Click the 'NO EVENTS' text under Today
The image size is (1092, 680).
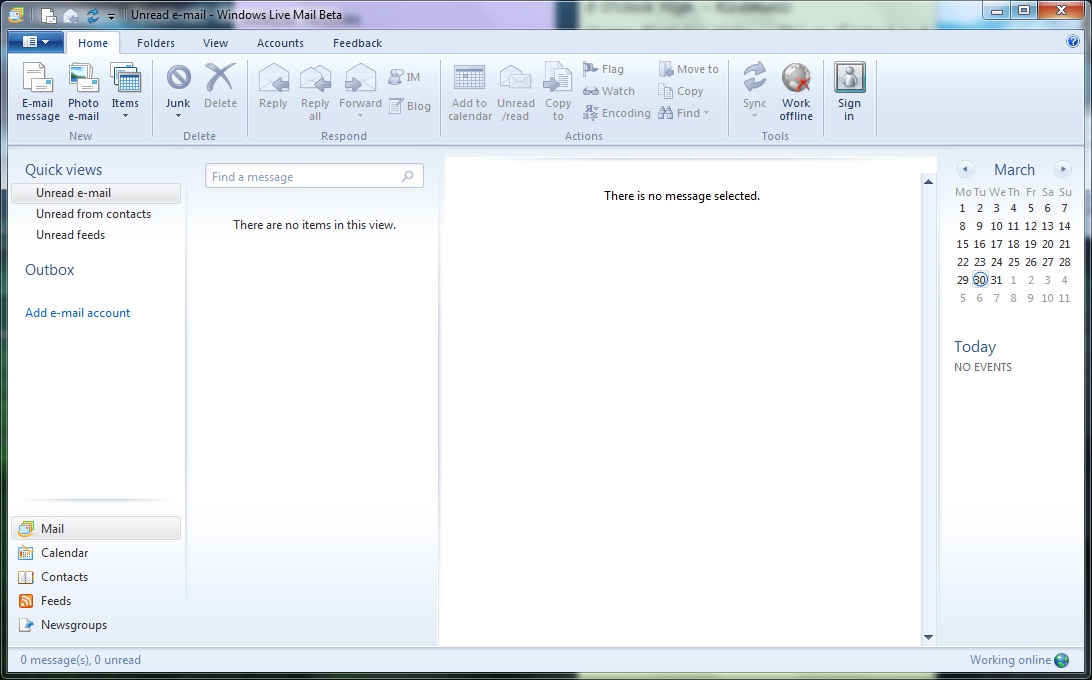tap(983, 367)
